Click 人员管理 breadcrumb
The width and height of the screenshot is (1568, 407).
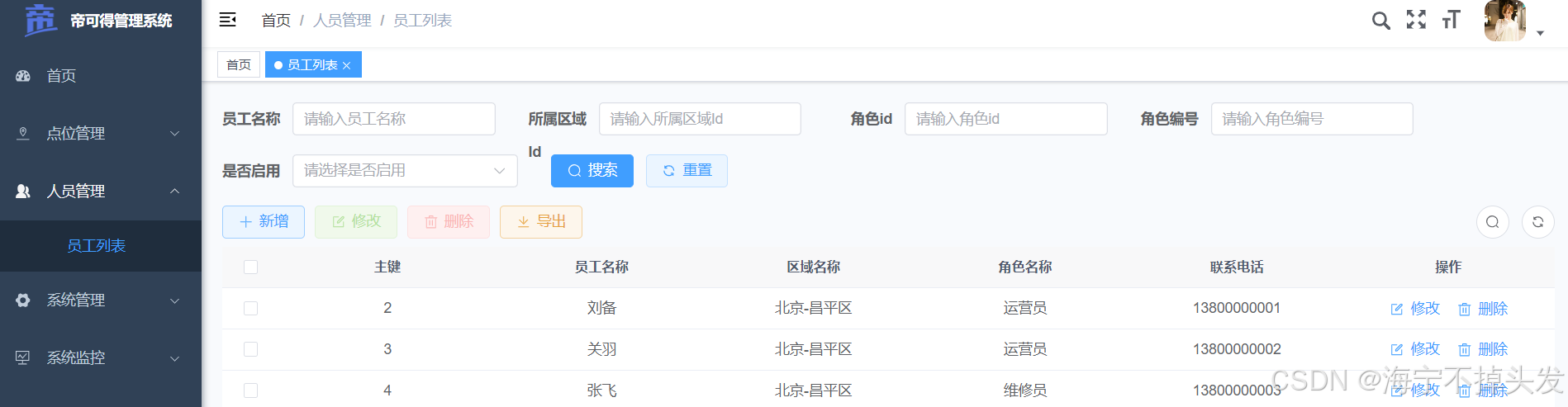[342, 20]
